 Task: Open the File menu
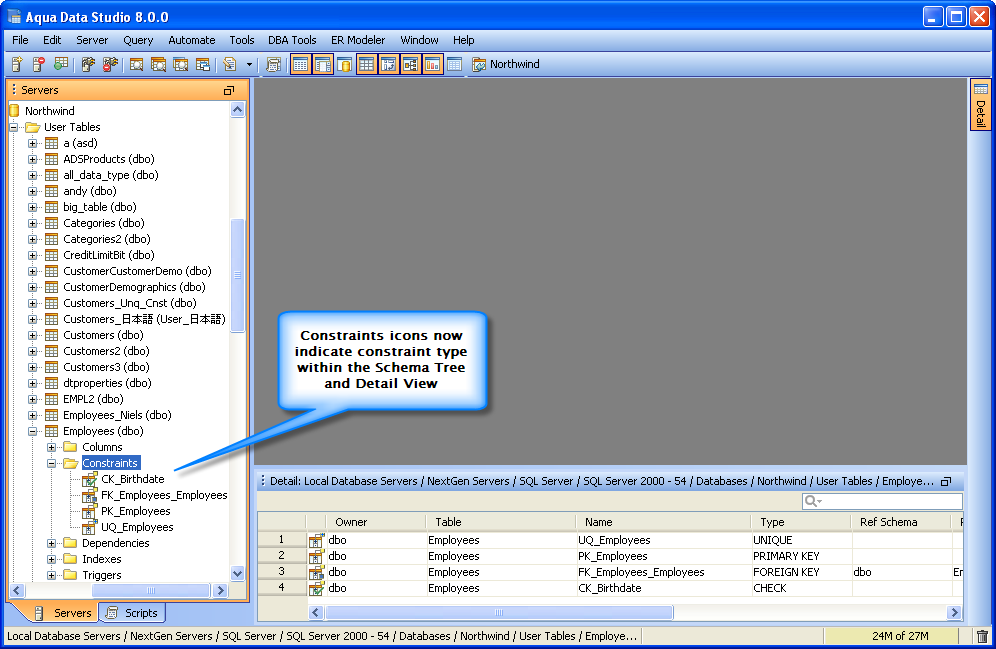(x=20, y=40)
